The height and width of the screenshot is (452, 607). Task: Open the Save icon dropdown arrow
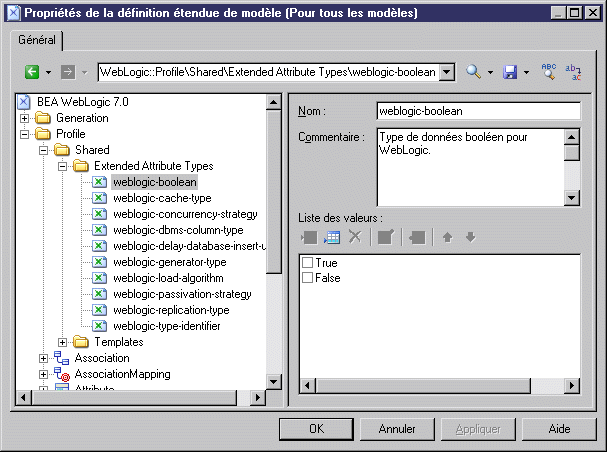pyautogui.click(x=526, y=72)
